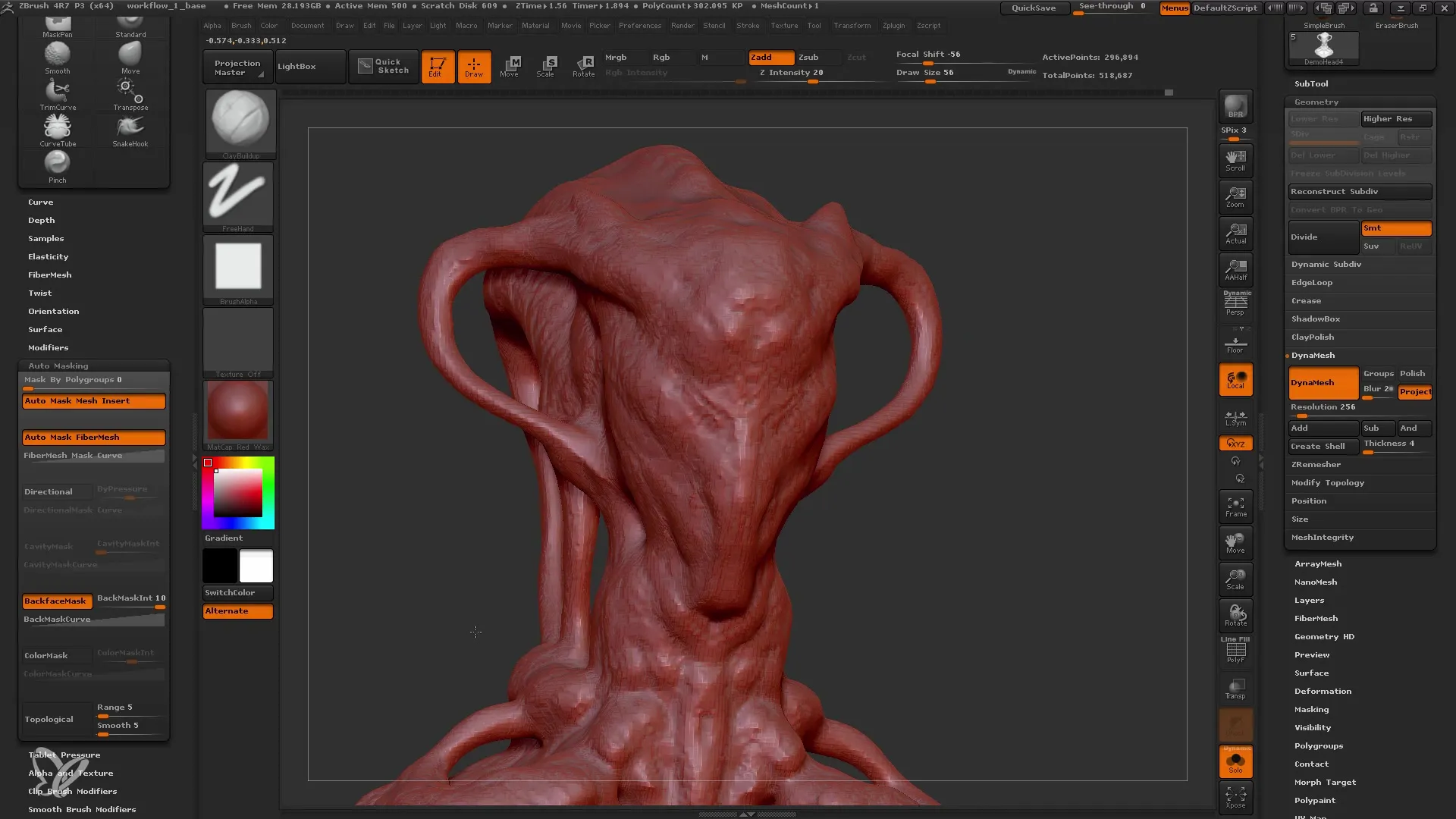Expand the Visibility panel options
The image size is (1456, 819).
1312,727
